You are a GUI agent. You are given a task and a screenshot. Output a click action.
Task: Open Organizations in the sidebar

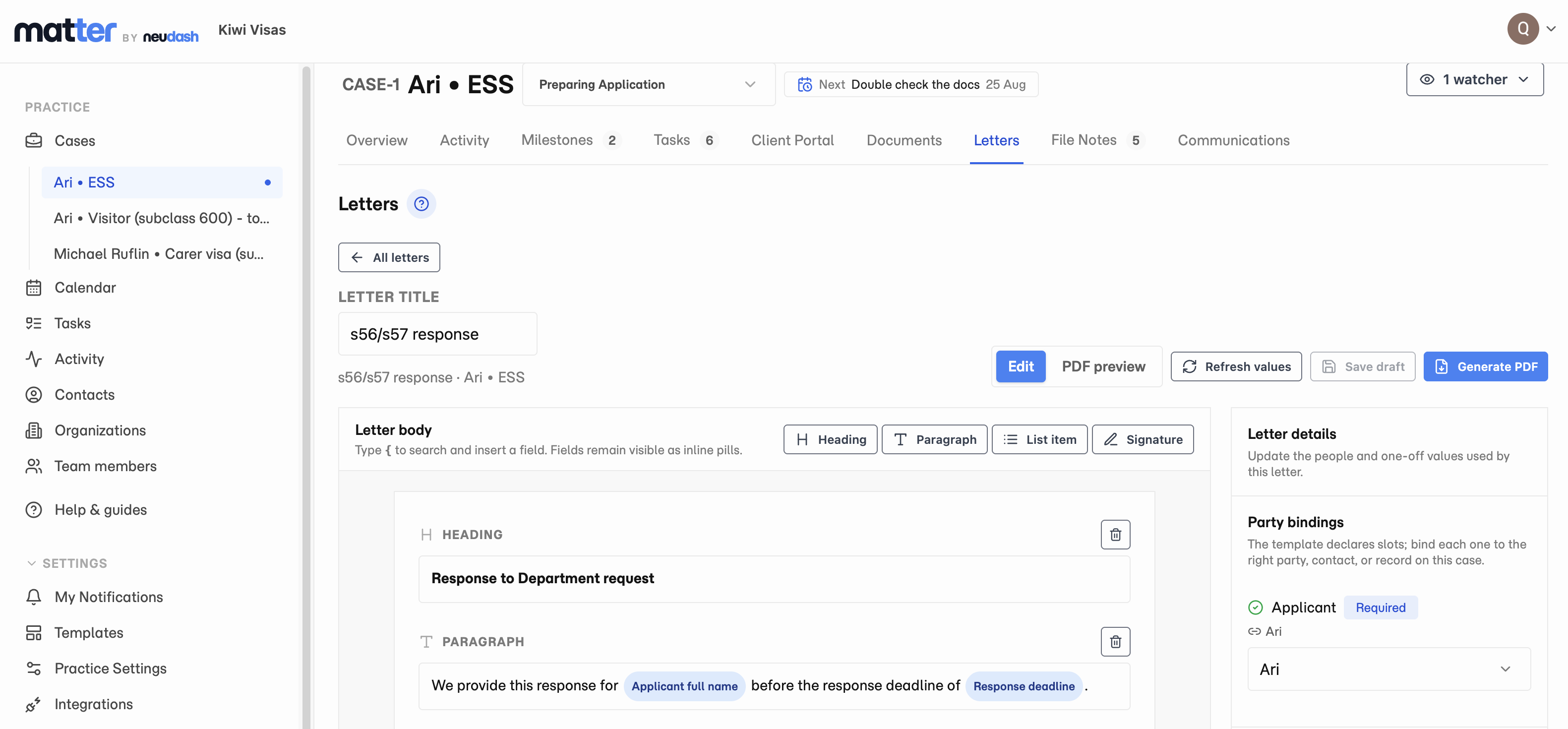[x=100, y=430]
